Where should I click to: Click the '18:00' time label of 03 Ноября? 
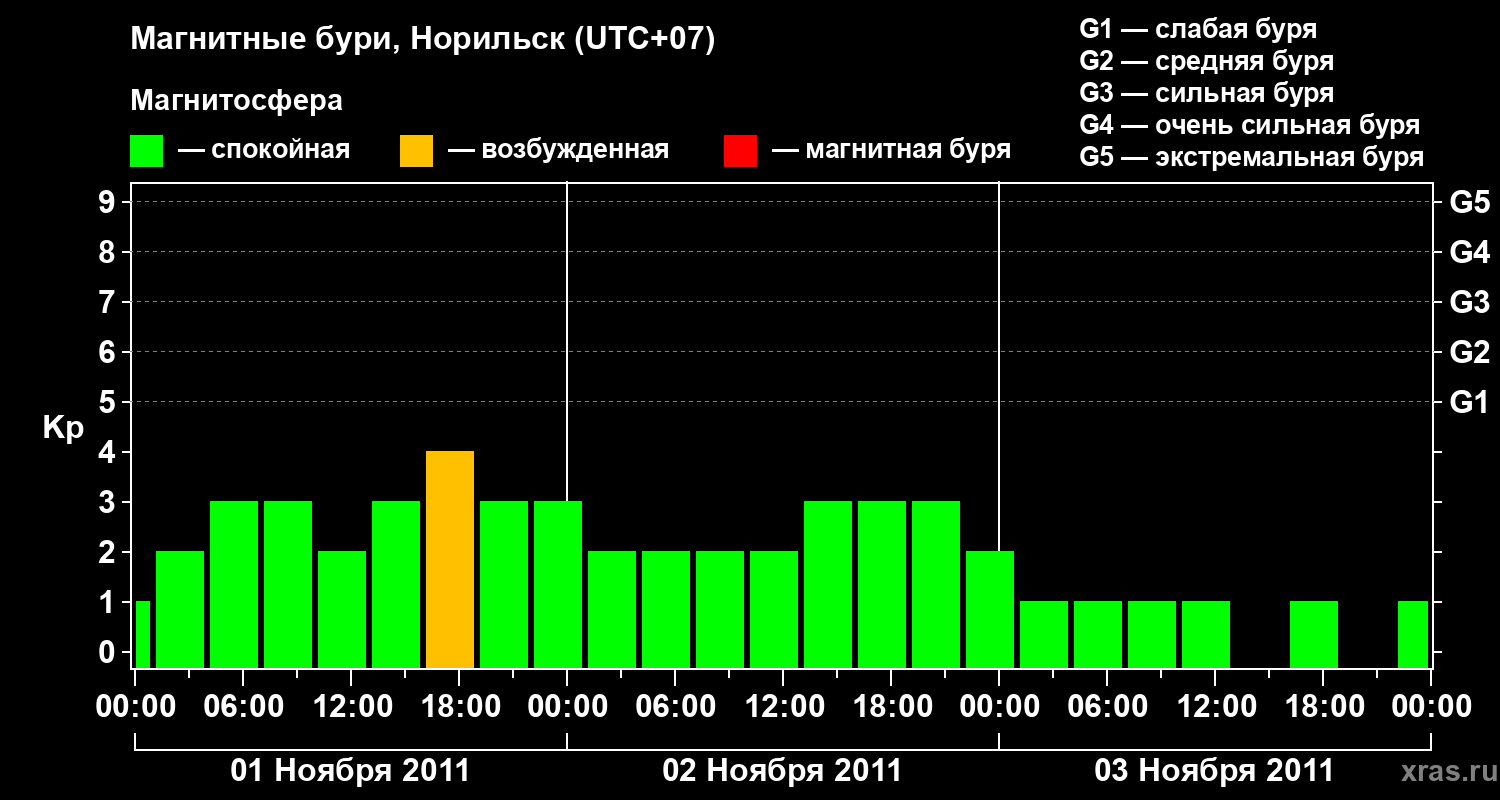click(1323, 707)
